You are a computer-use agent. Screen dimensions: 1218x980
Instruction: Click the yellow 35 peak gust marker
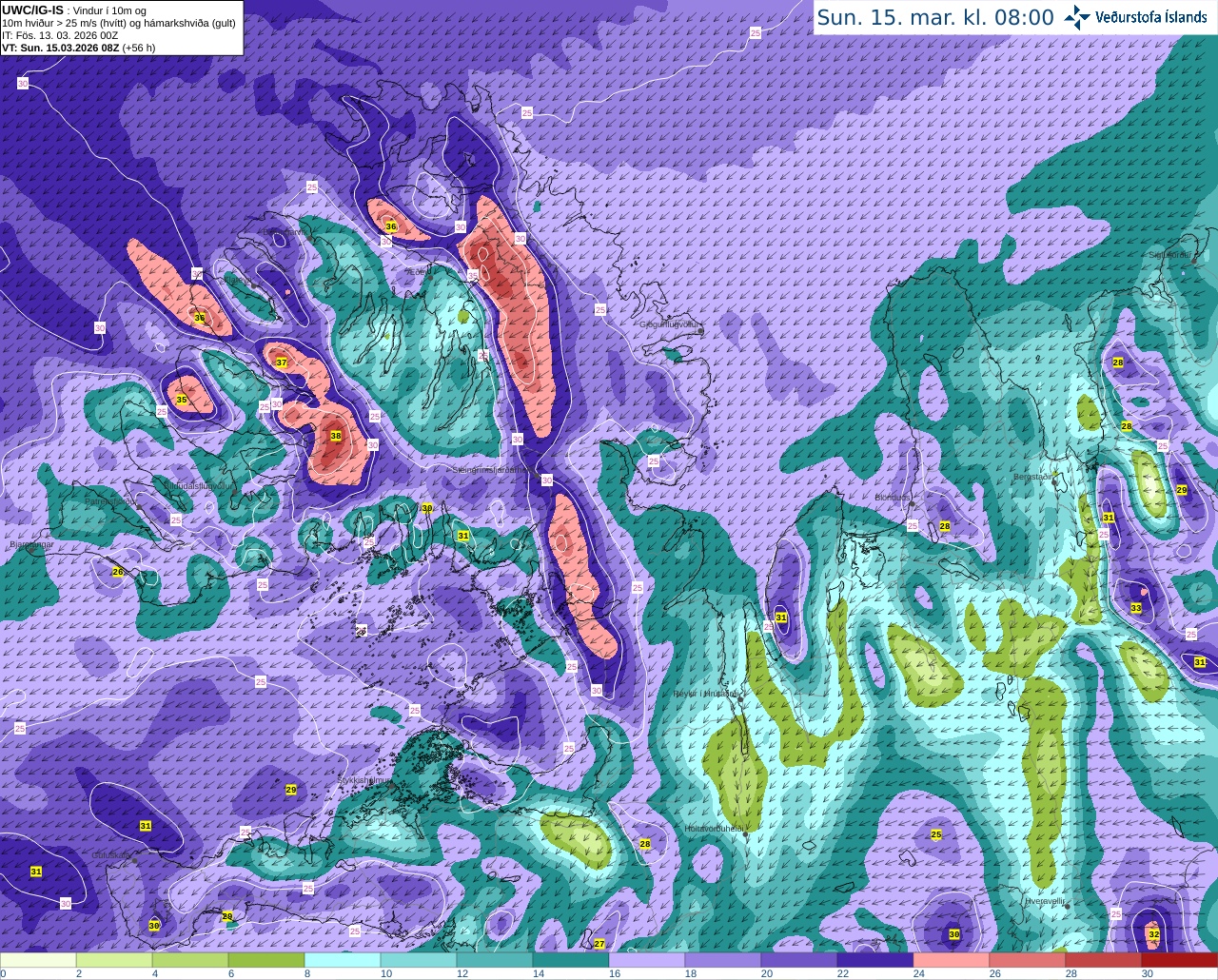pyautogui.click(x=182, y=400)
